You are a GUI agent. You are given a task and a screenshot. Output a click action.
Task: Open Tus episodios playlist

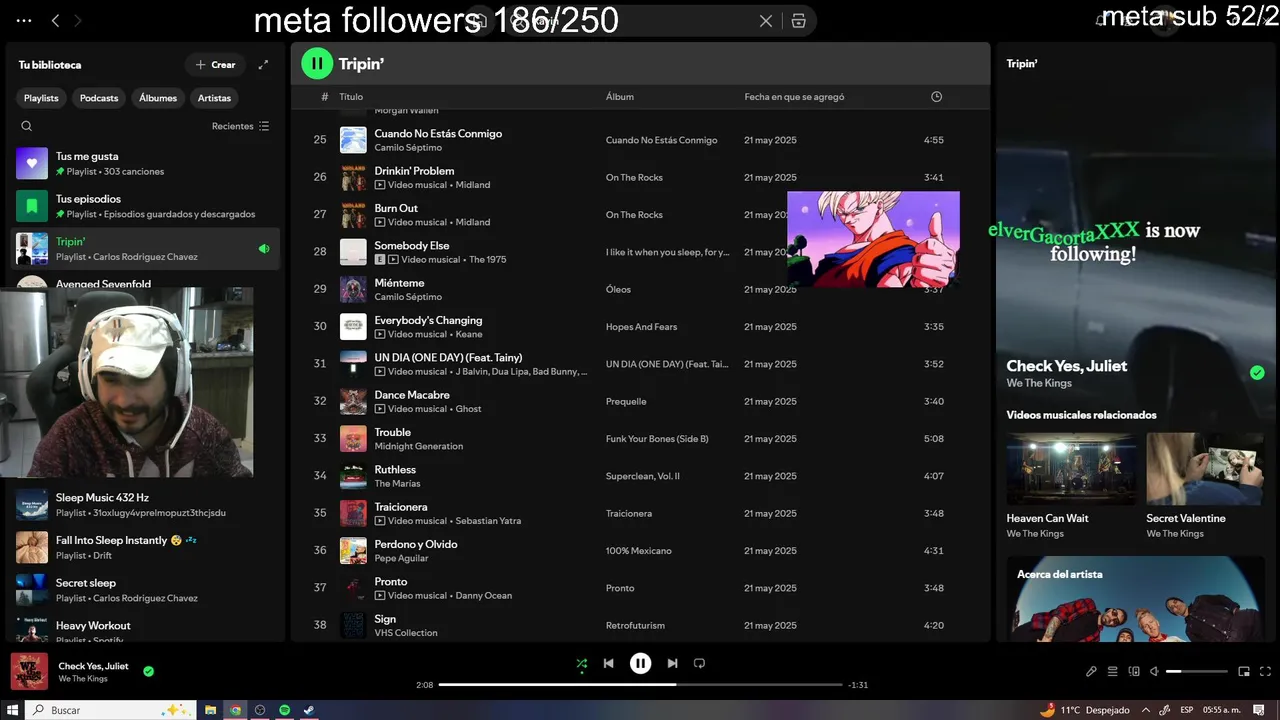[145, 206]
